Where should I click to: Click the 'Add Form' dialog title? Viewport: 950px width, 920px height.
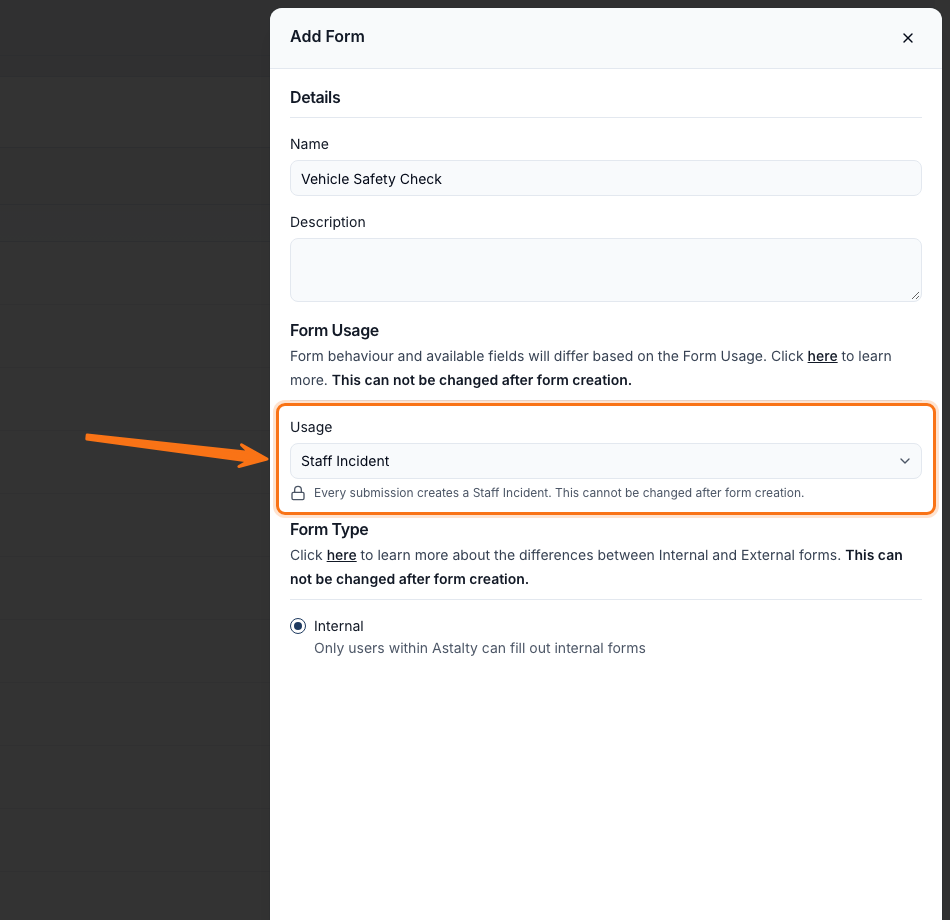[327, 36]
